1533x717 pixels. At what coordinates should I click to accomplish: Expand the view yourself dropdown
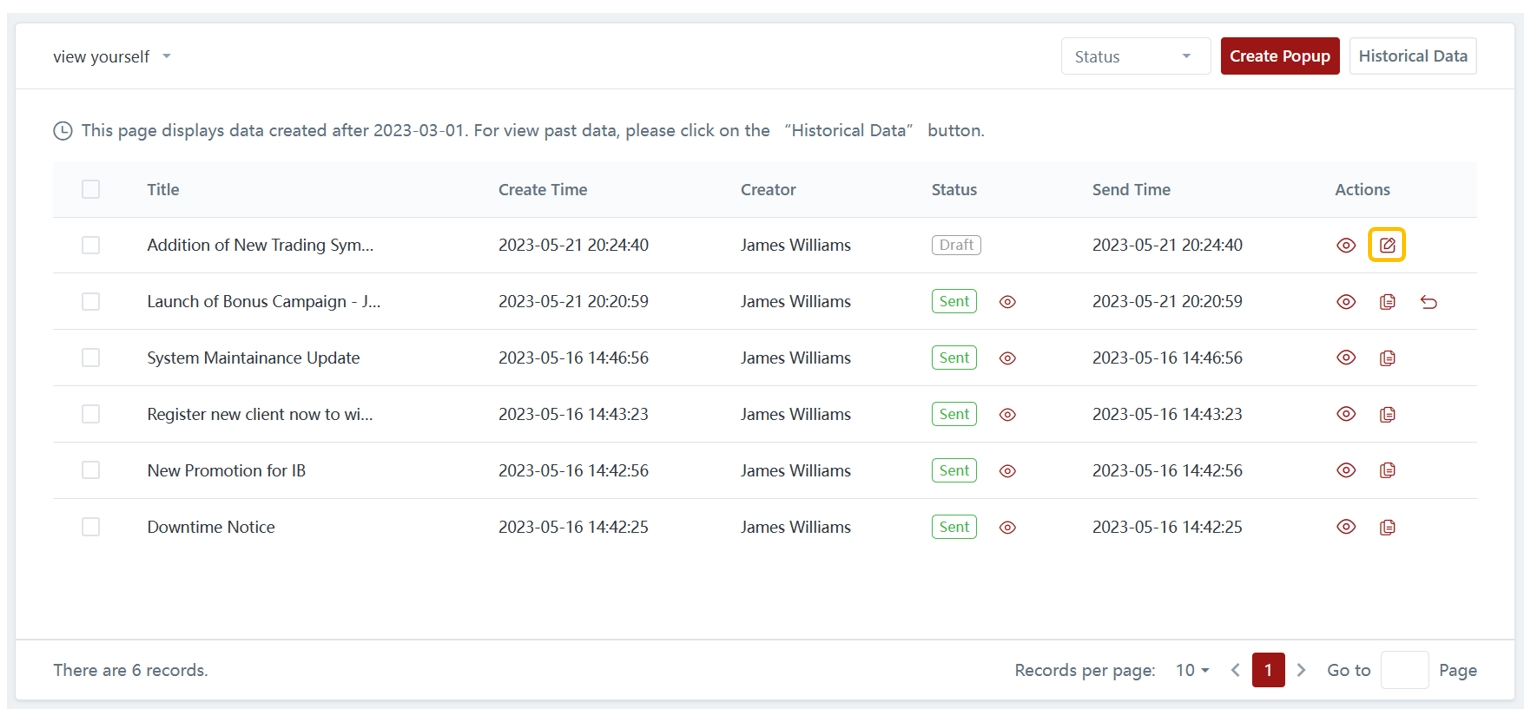pos(112,57)
